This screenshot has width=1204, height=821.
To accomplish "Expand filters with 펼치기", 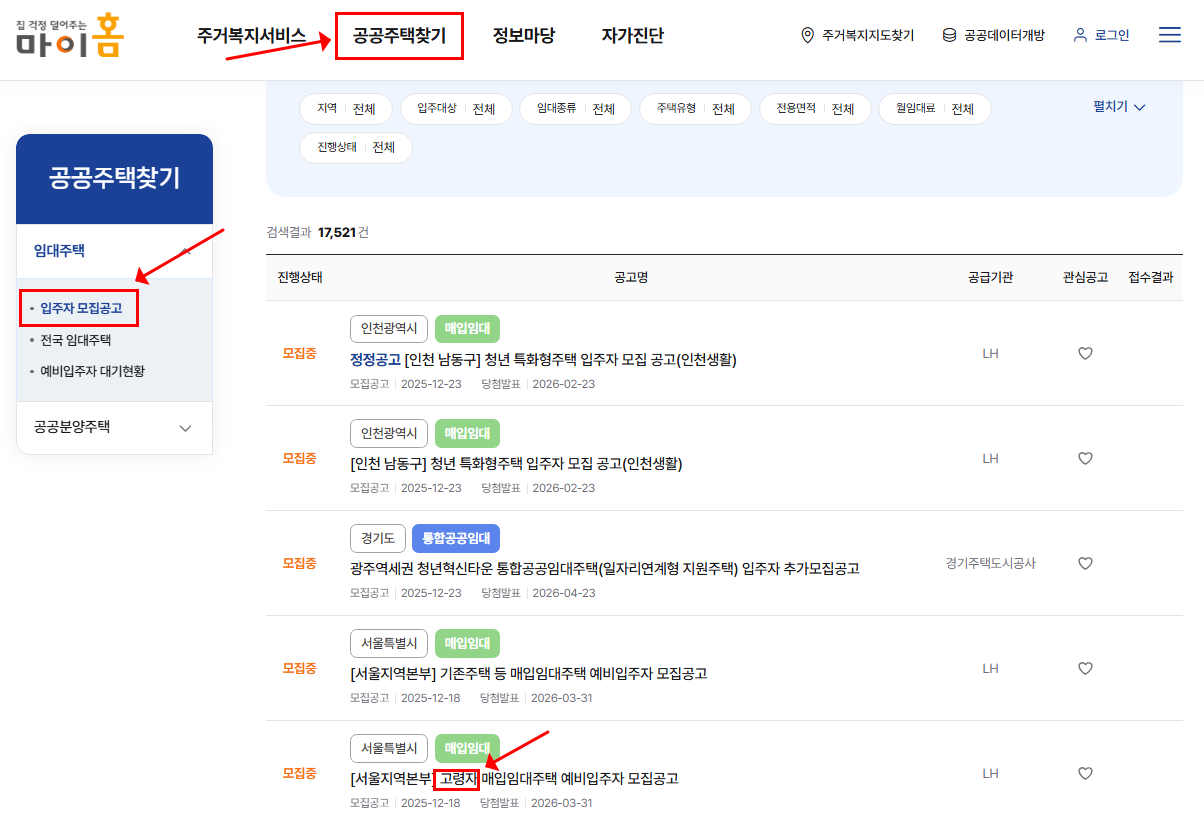I will (x=1119, y=107).
